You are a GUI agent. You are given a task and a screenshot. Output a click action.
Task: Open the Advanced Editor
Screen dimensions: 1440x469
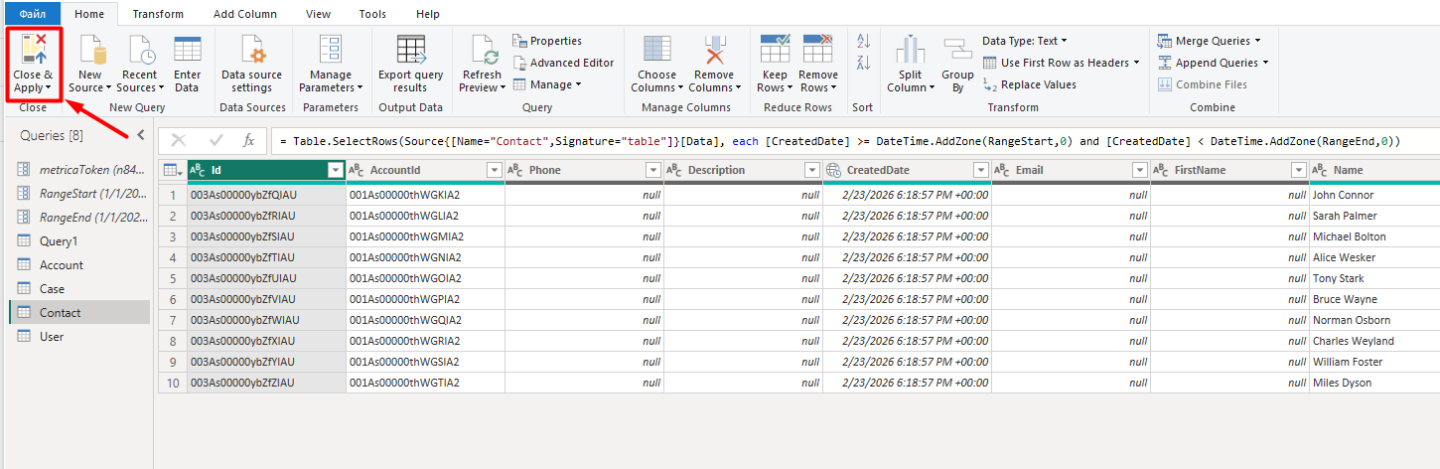click(x=563, y=63)
